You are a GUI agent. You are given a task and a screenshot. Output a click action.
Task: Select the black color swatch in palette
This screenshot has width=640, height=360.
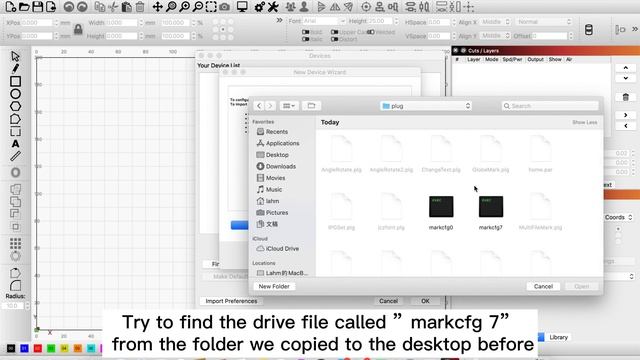coord(11,348)
